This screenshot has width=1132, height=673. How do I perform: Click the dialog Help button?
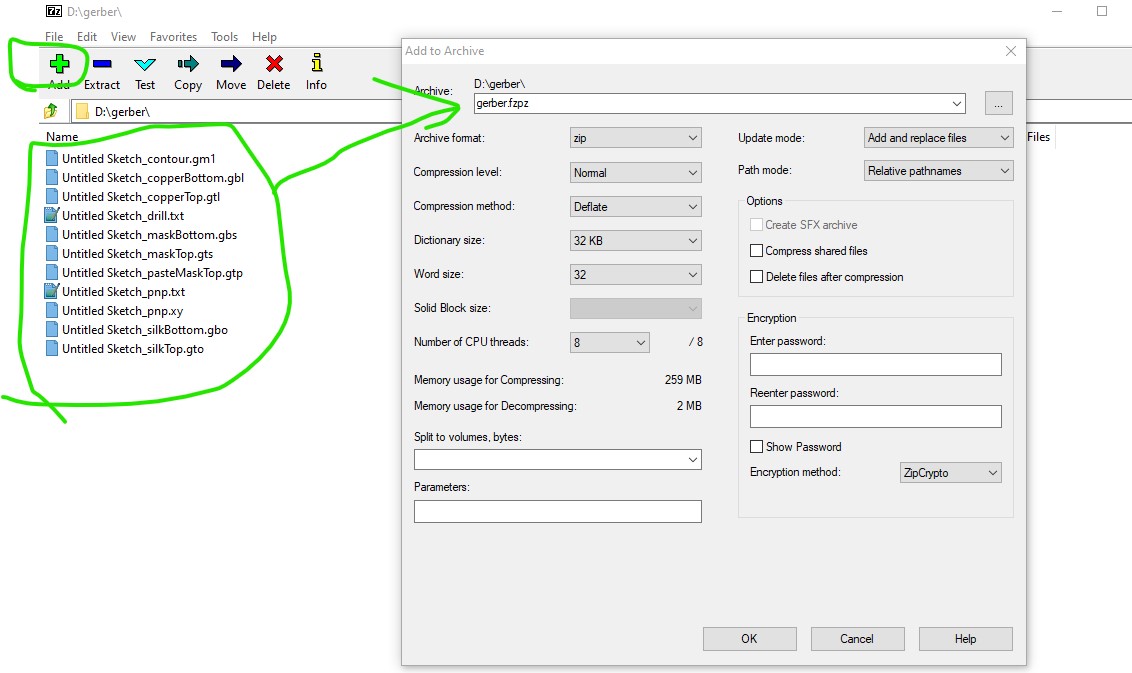tap(965, 639)
